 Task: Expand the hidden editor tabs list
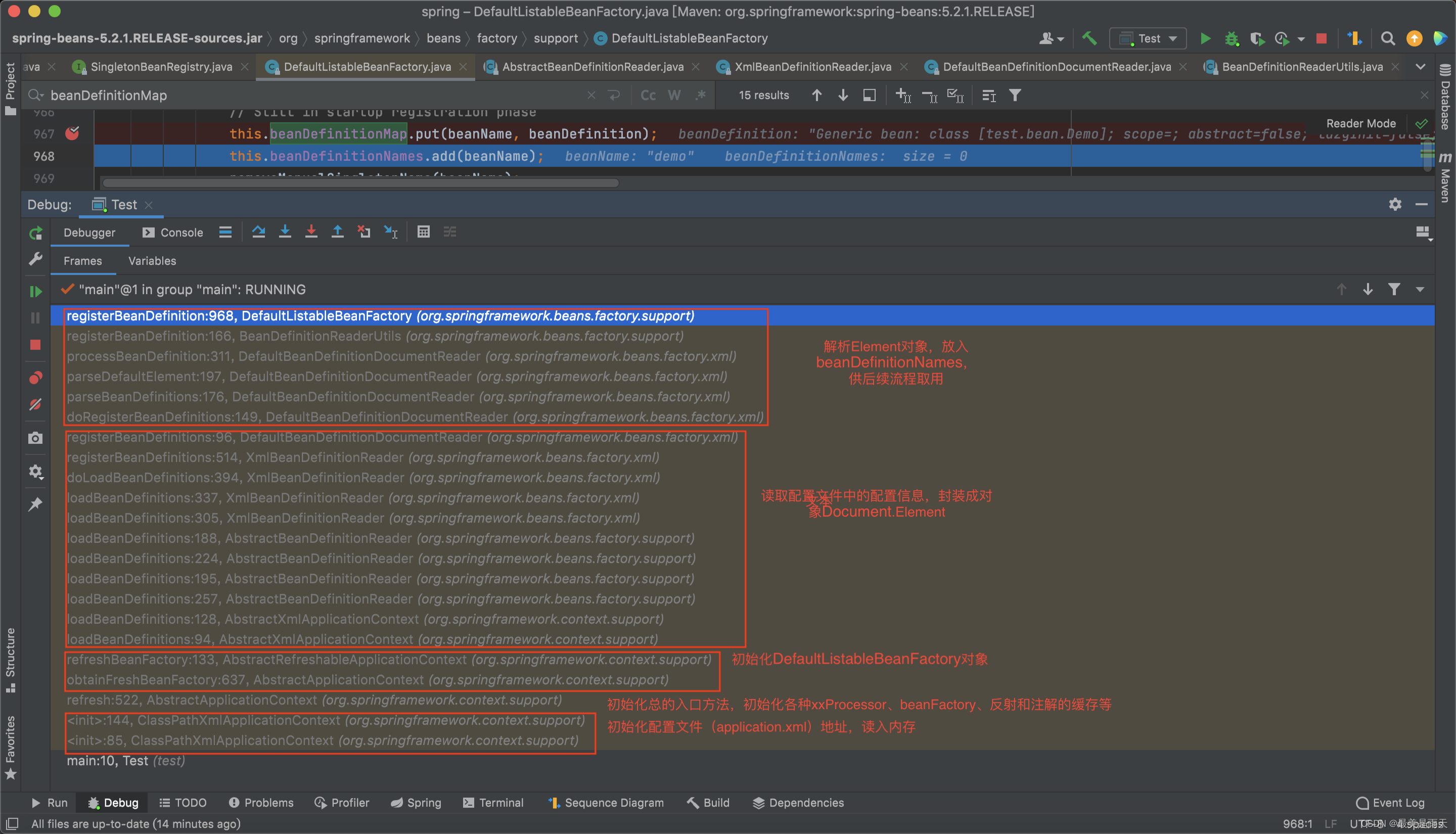(1421, 67)
